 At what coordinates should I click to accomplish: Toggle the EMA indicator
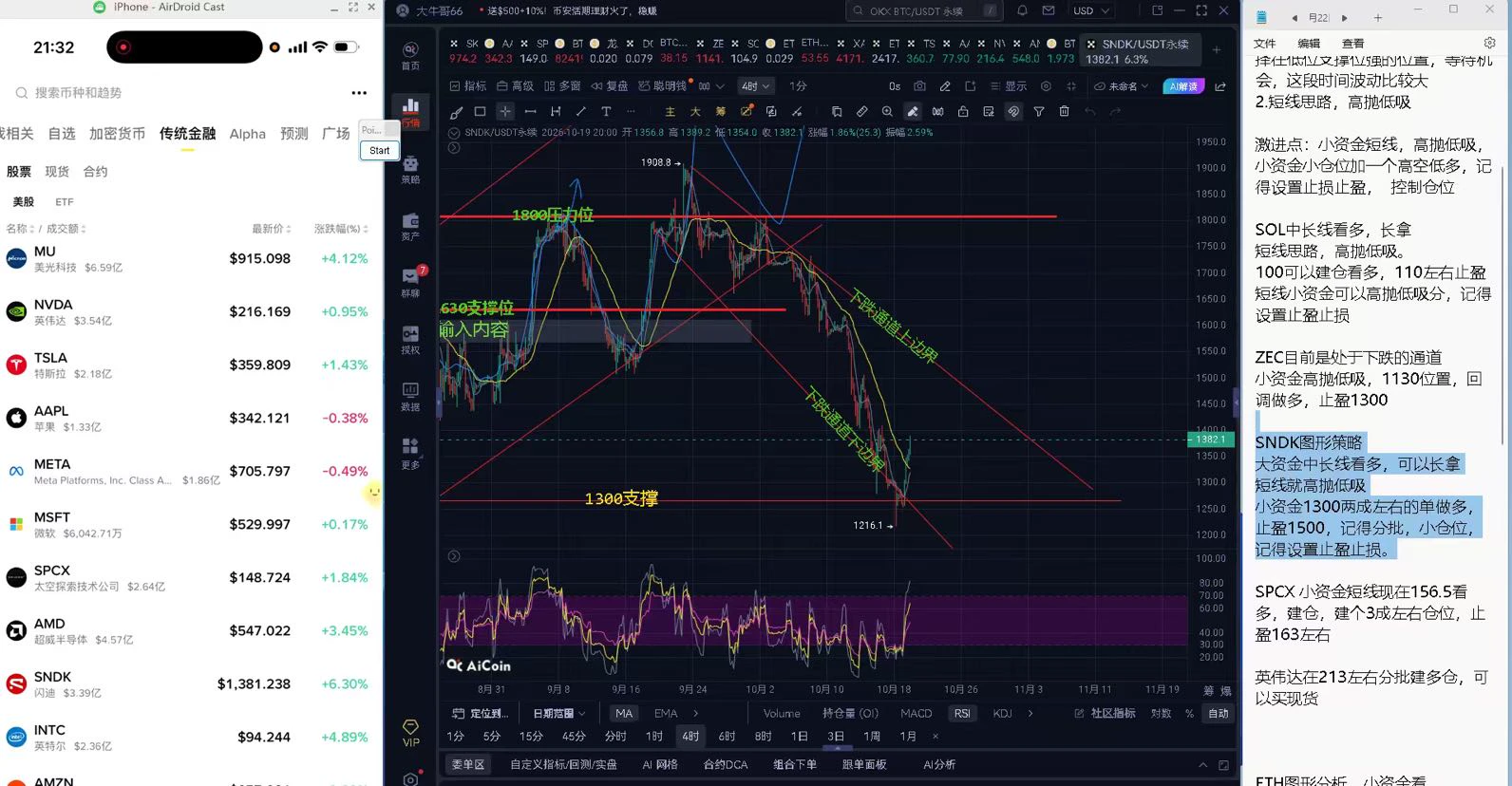pos(666,713)
